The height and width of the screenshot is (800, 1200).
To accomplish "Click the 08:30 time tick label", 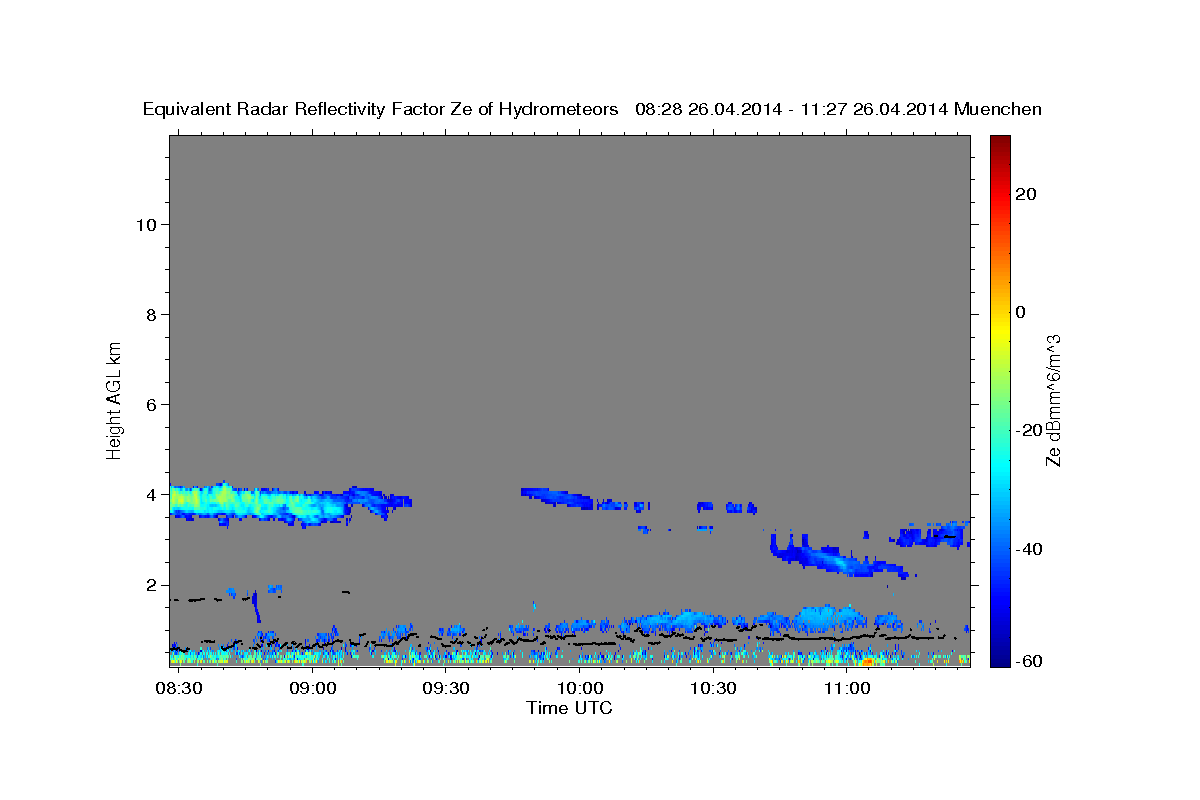I will 180,690.
